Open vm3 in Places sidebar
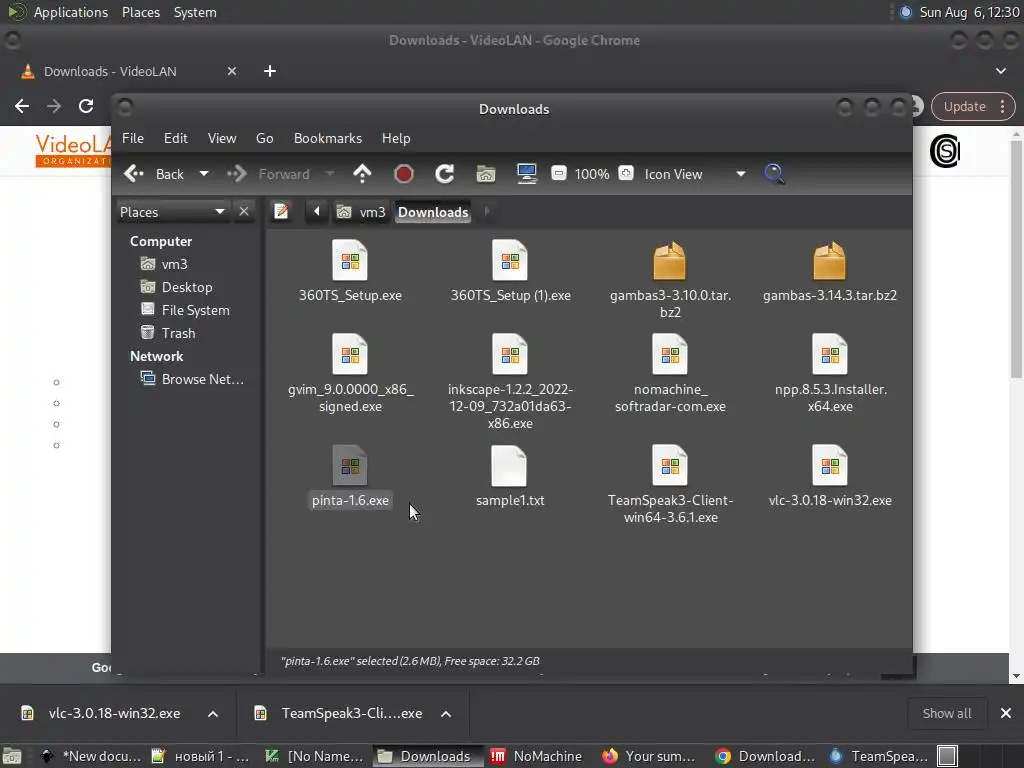 pos(174,264)
